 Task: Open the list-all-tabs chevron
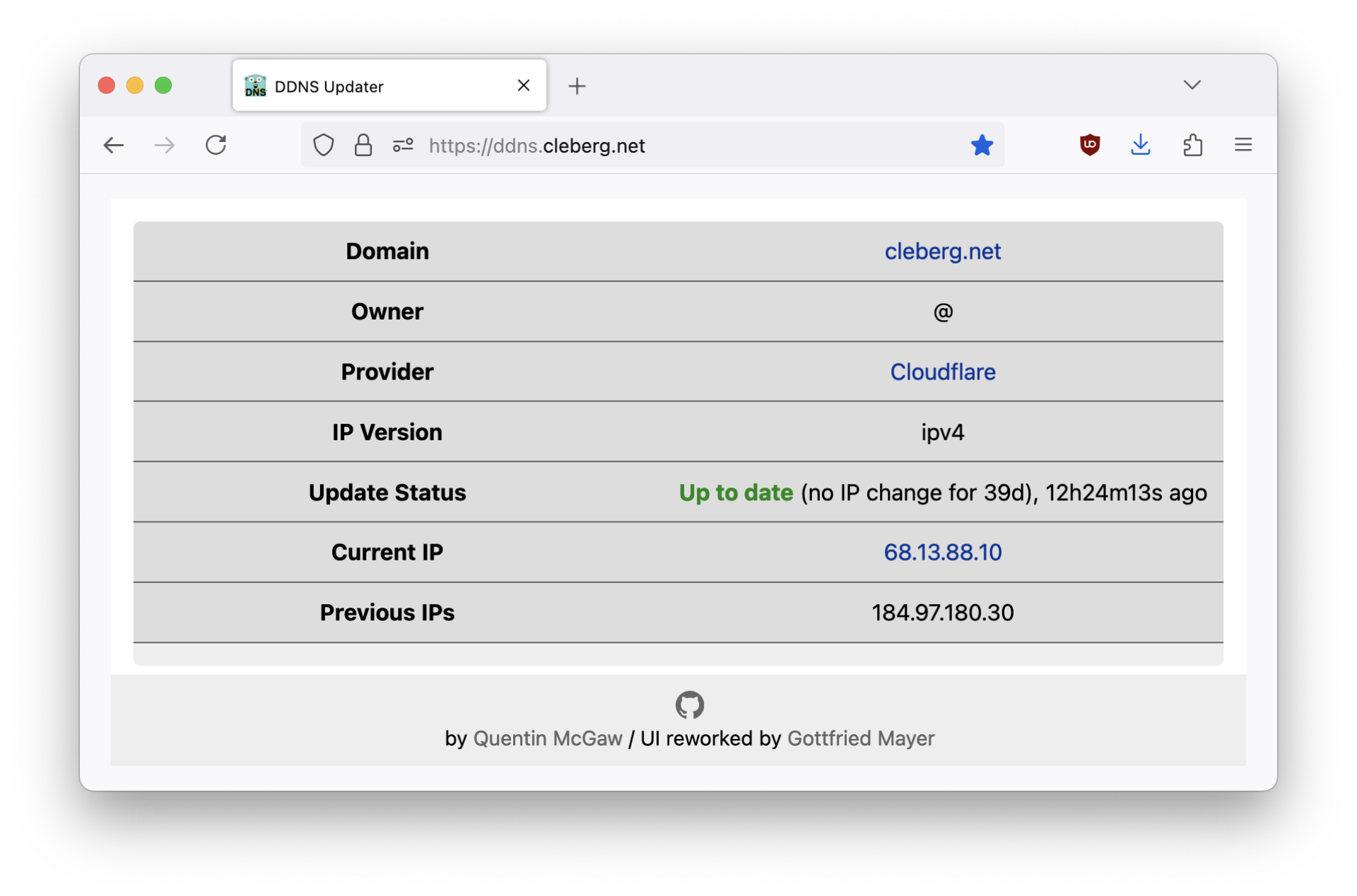tap(1192, 84)
